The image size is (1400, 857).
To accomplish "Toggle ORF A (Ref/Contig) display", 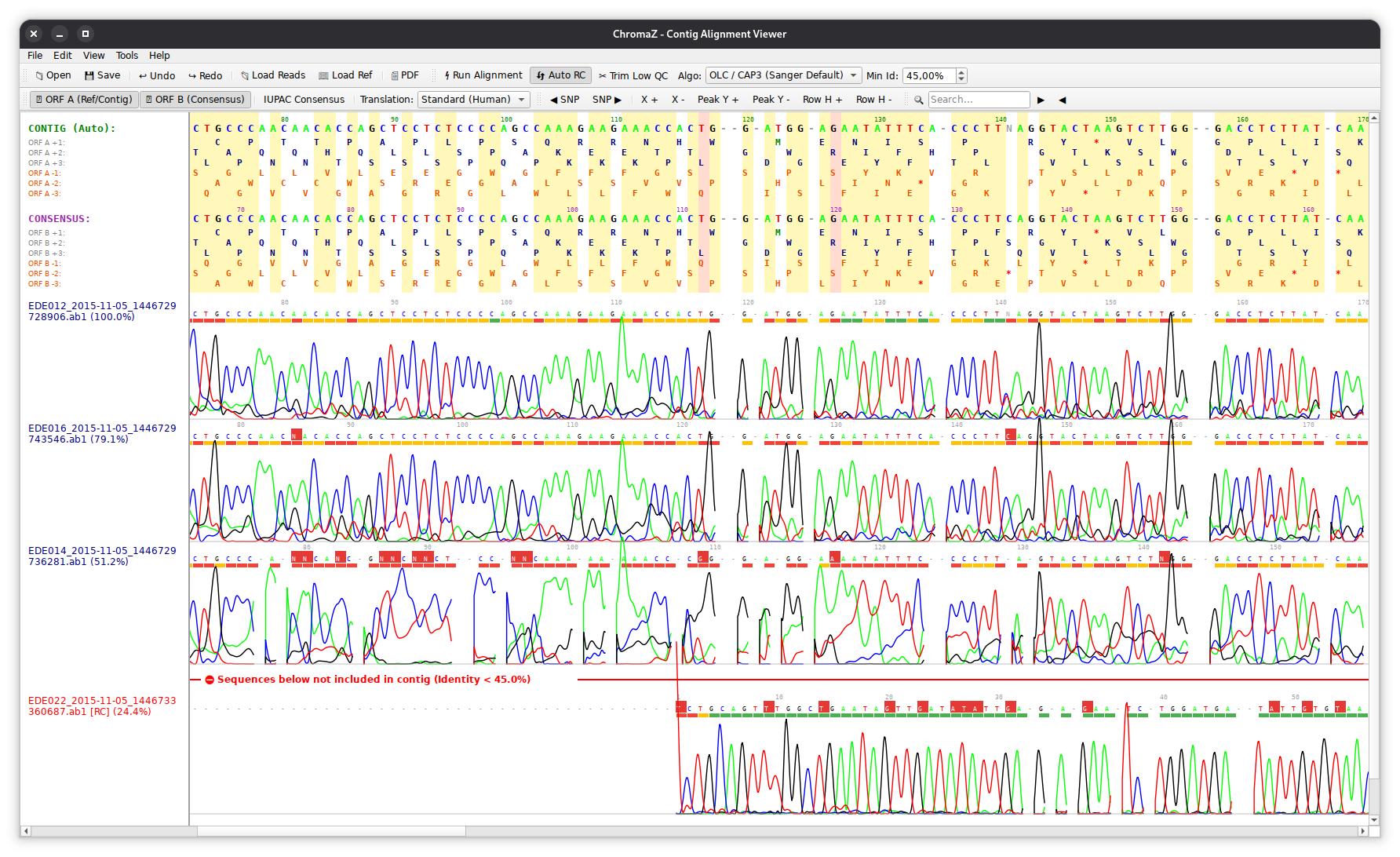I will [x=84, y=100].
